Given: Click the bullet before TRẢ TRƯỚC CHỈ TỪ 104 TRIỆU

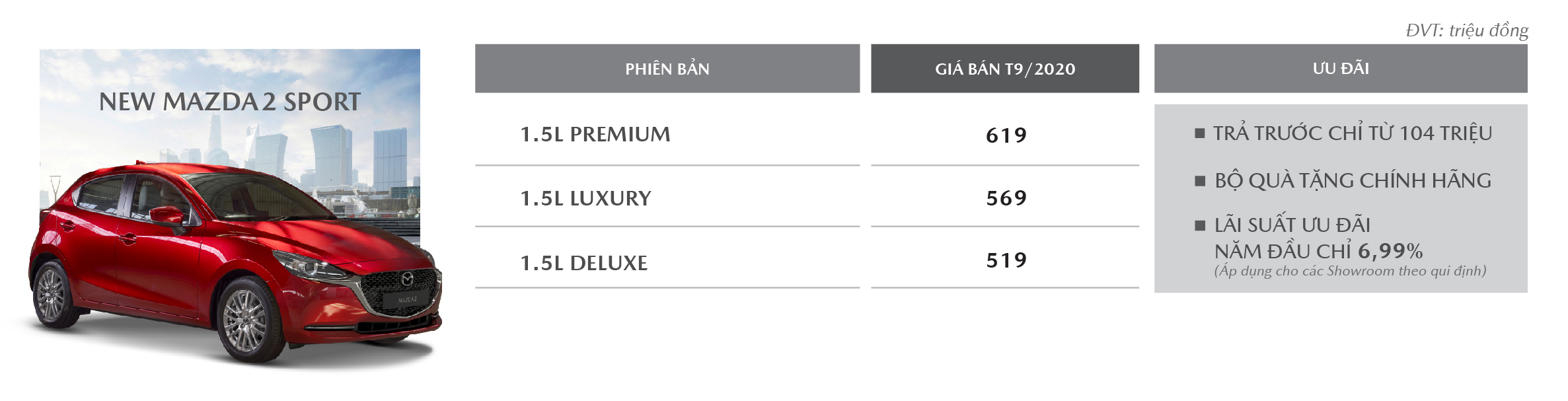Looking at the screenshot, I should point(1200,133).
